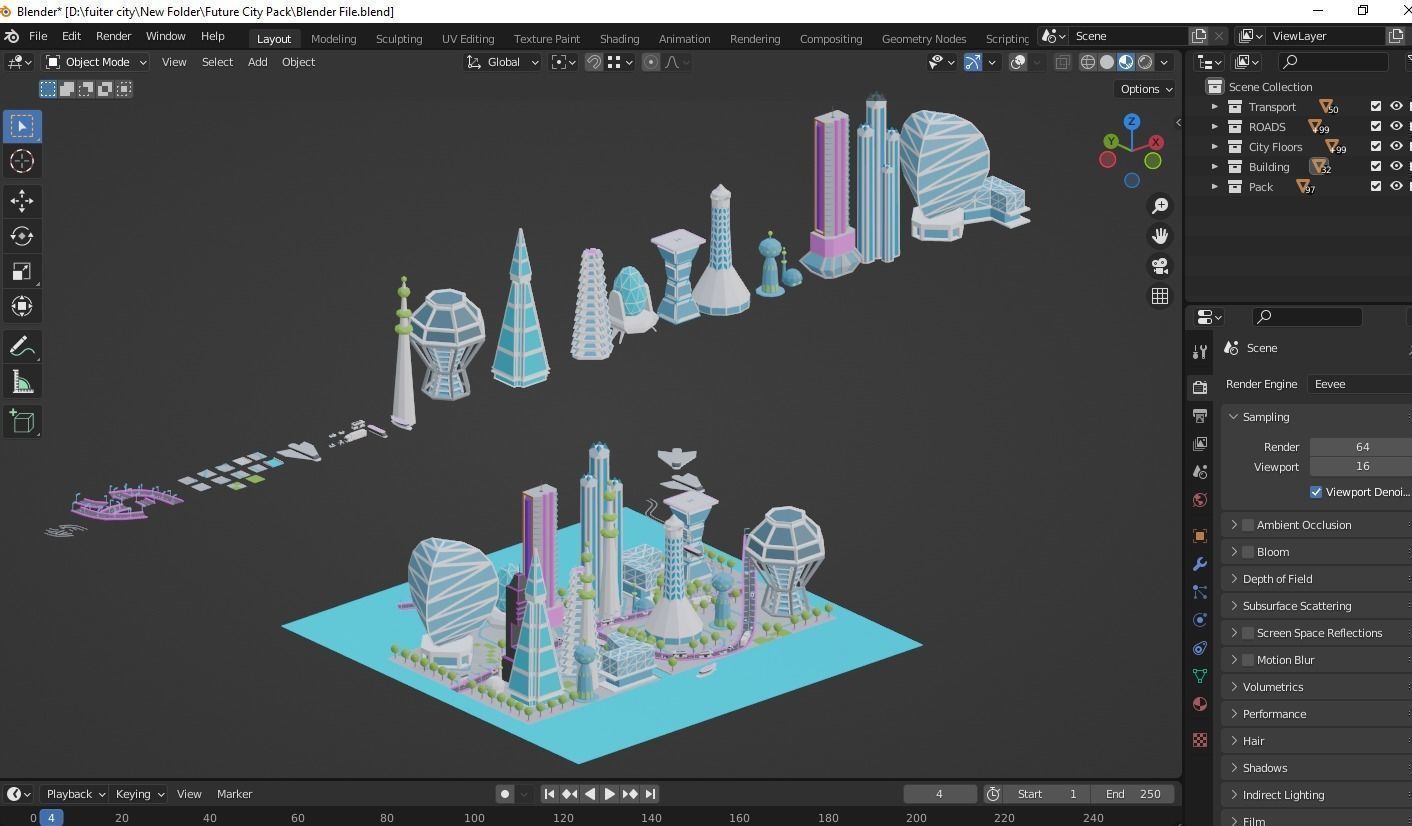Screen dimensions: 1412x826
Task: Switch to wireframe viewport shading
Action: [x=1088, y=62]
